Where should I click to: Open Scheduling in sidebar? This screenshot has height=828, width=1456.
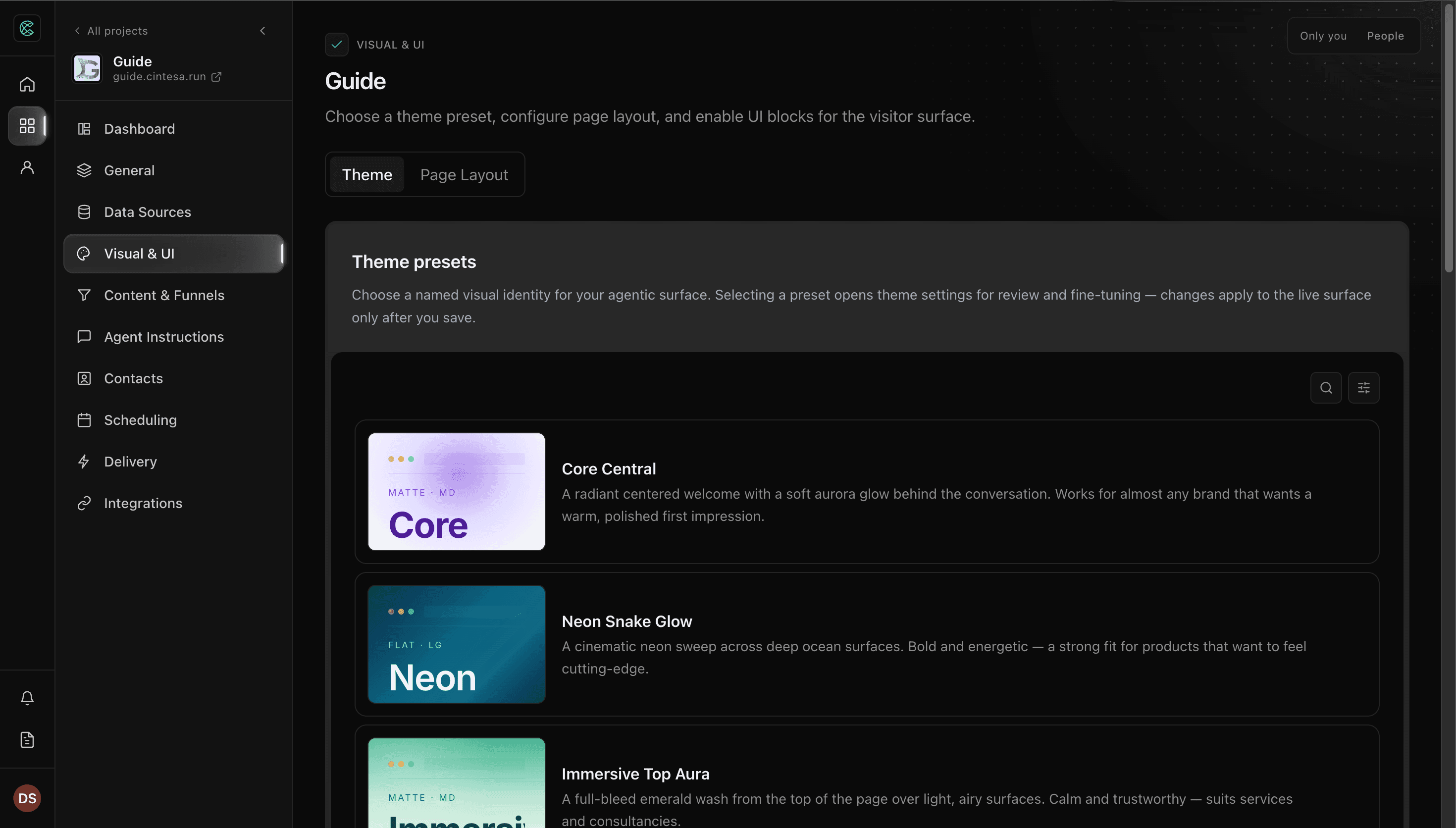[174, 419]
